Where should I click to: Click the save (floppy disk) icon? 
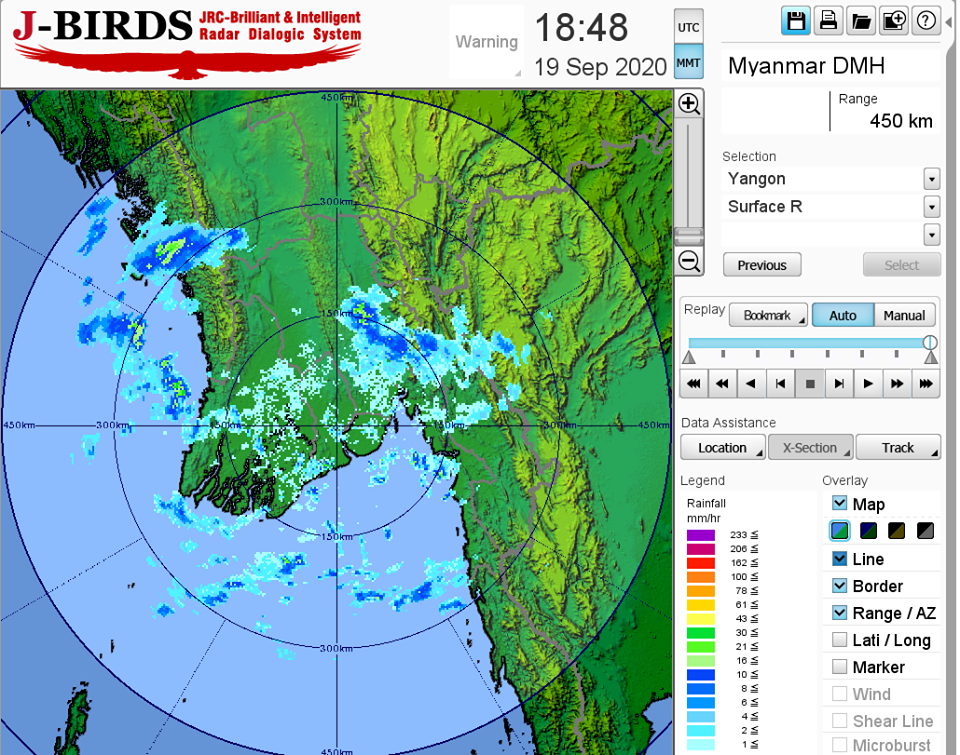click(796, 20)
